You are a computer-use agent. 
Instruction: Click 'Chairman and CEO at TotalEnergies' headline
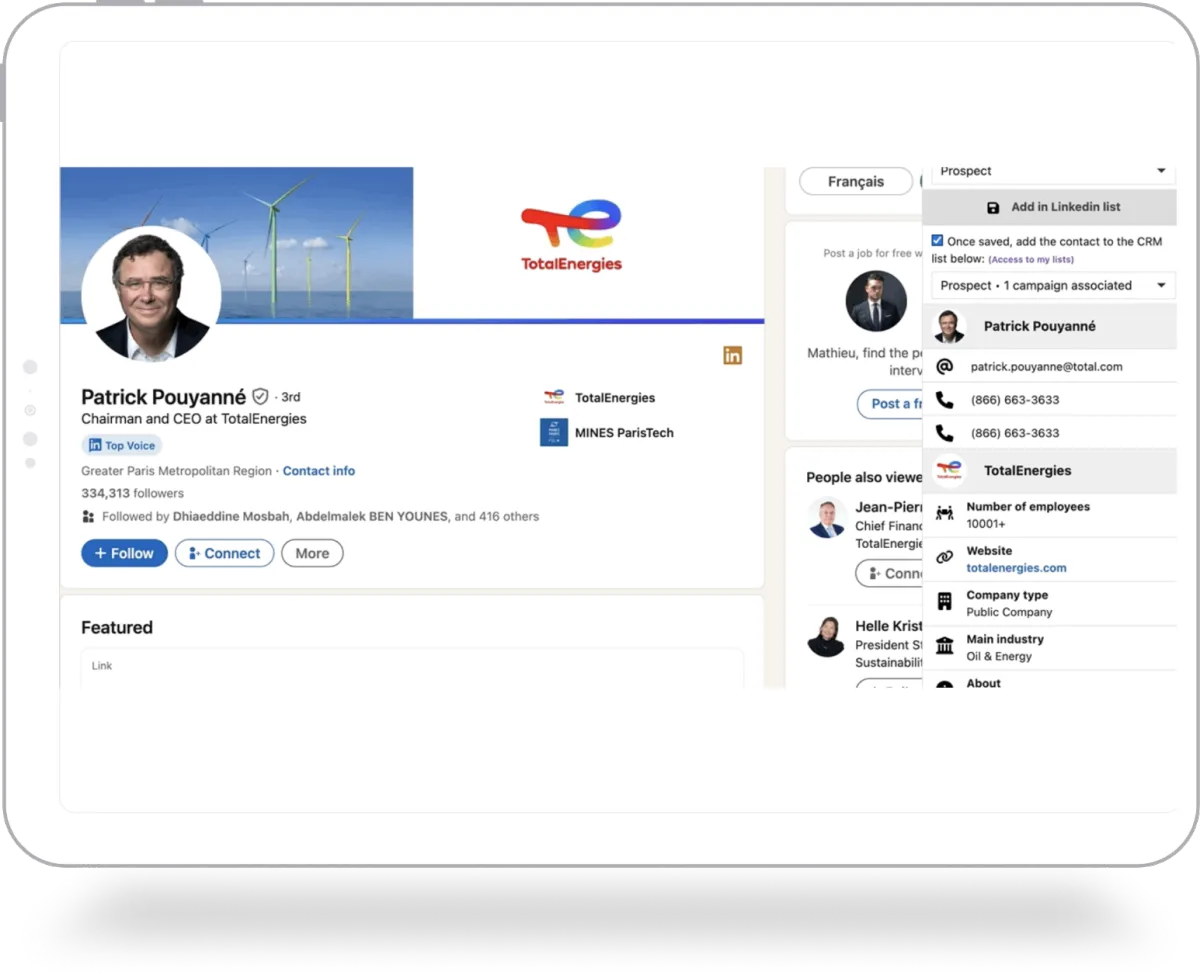pyautogui.click(x=194, y=419)
